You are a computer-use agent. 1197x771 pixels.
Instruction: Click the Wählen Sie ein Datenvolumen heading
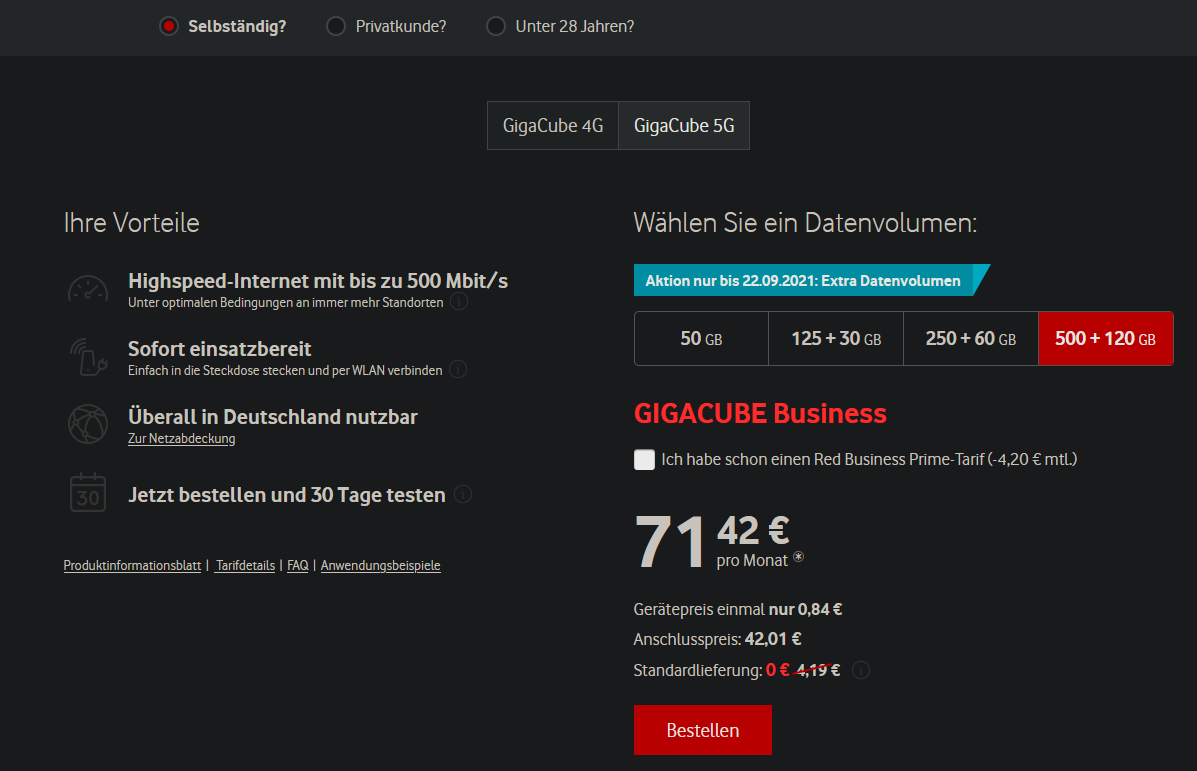(x=805, y=223)
